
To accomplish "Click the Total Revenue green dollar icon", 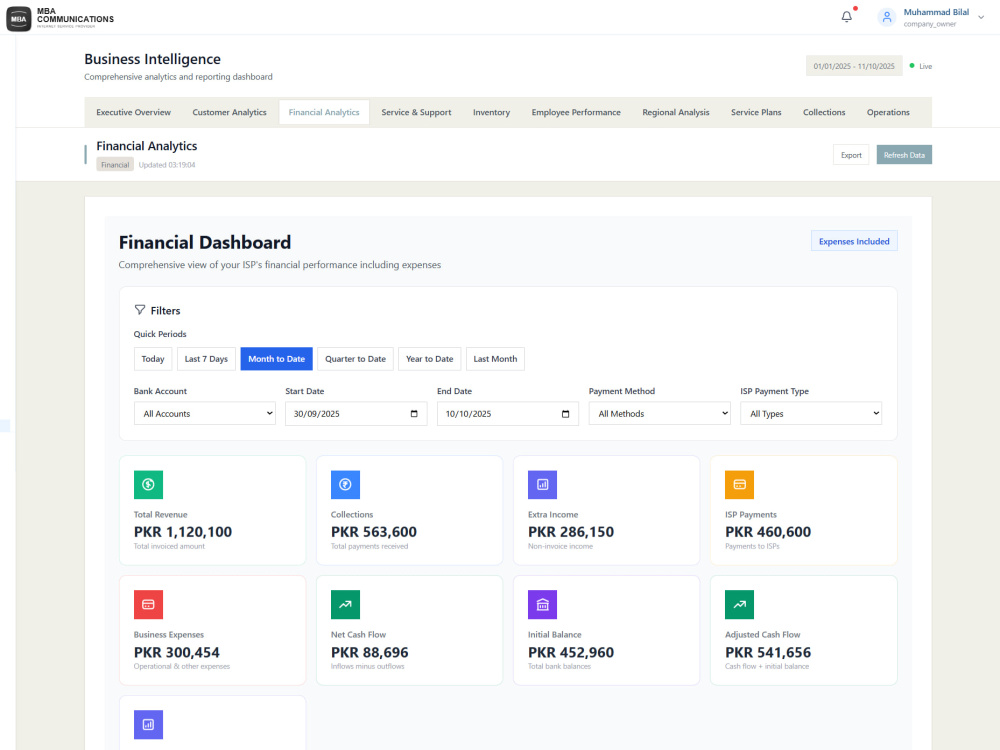I will pos(148,485).
